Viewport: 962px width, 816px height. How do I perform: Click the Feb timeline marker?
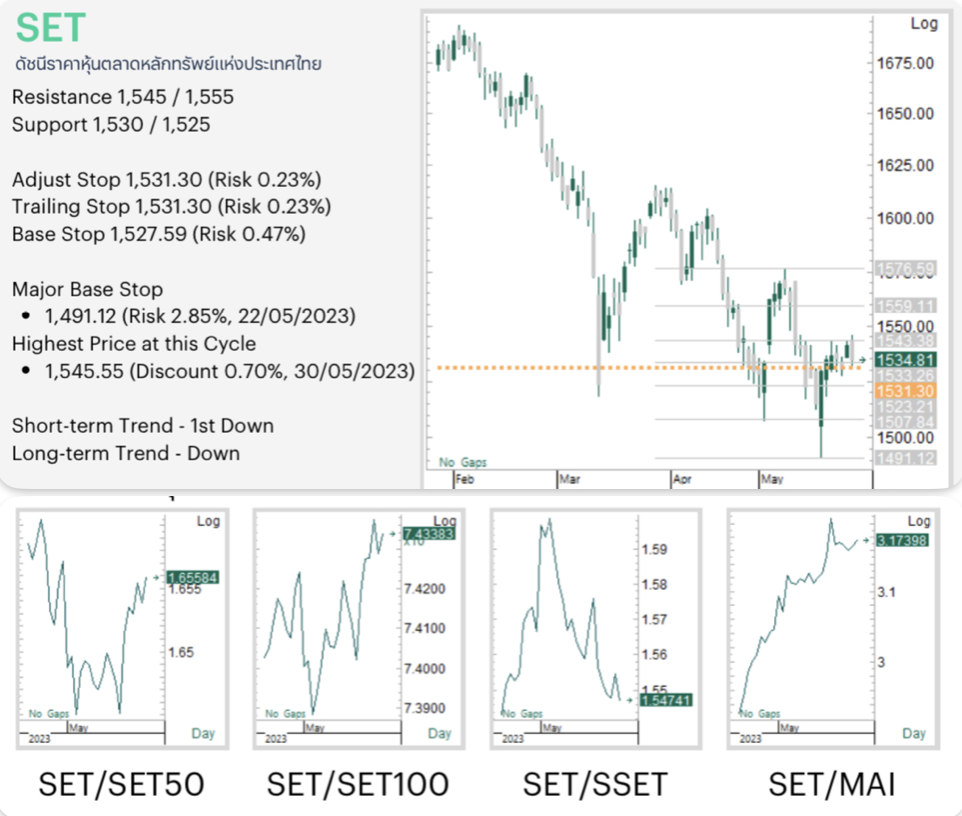tap(464, 479)
